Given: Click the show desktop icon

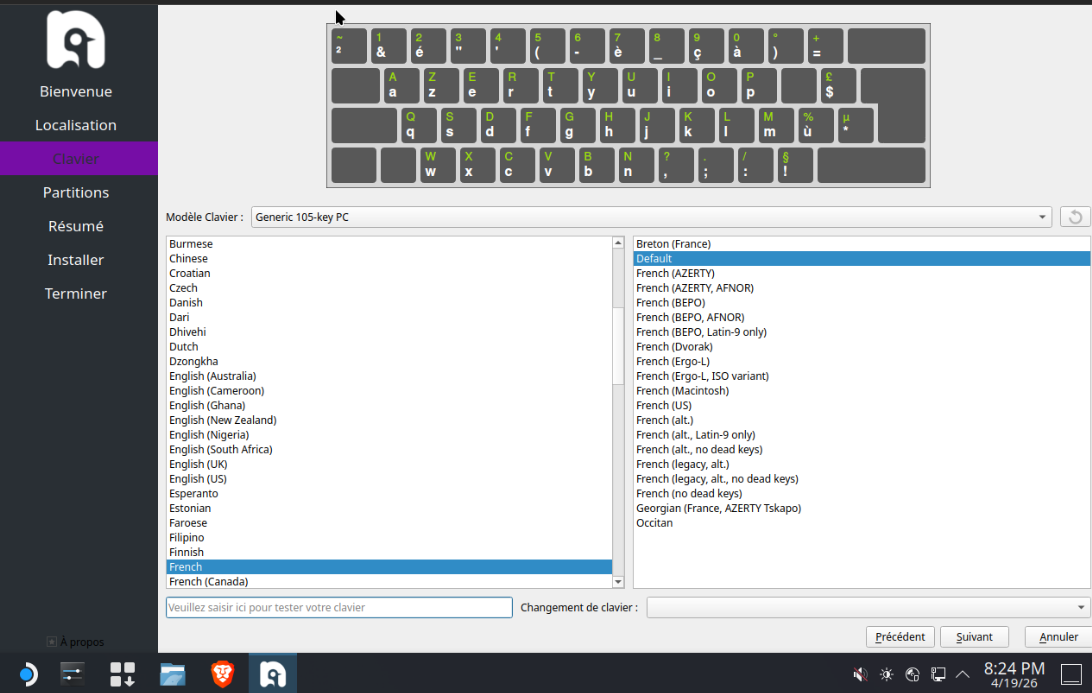Looking at the screenshot, I should click(1070, 674).
